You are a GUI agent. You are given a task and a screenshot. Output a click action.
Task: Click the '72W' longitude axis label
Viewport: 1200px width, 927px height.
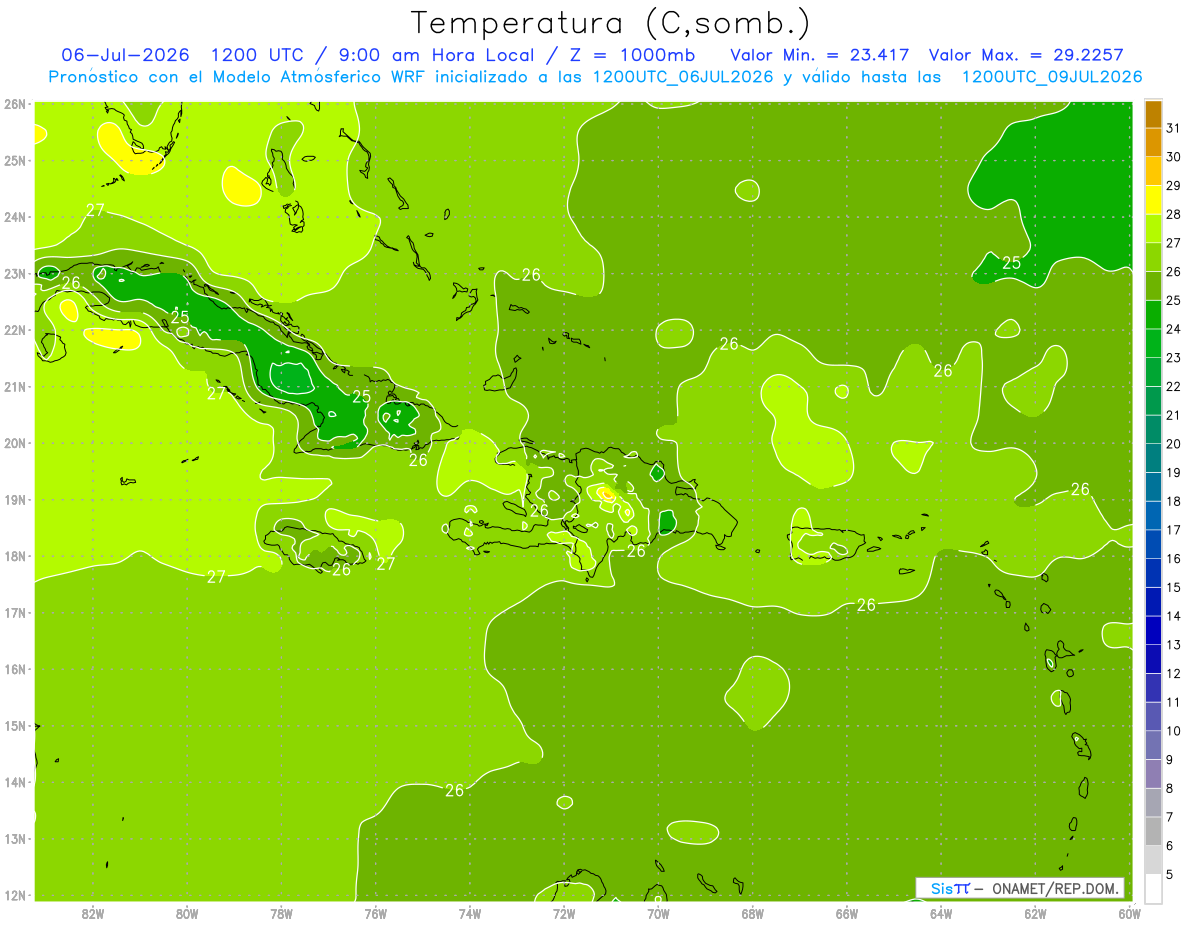coord(564,913)
